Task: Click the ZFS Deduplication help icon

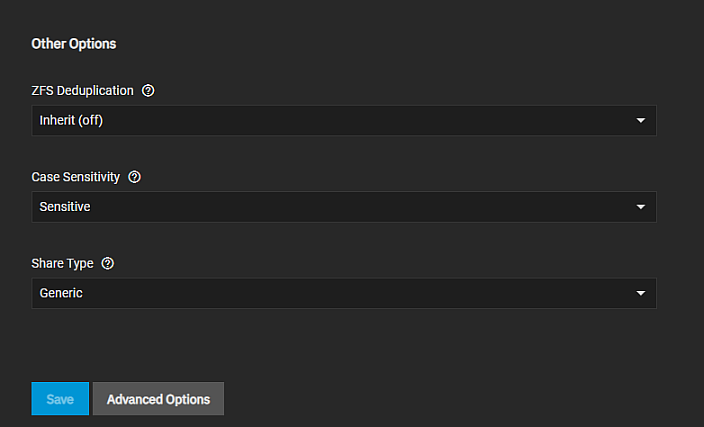Action: pyautogui.click(x=148, y=90)
